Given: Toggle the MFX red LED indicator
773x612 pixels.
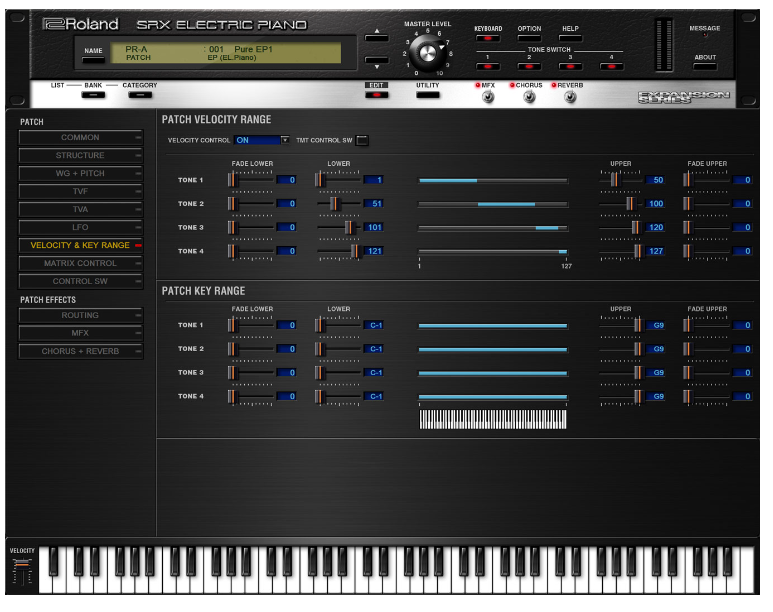Looking at the screenshot, I should [x=477, y=85].
